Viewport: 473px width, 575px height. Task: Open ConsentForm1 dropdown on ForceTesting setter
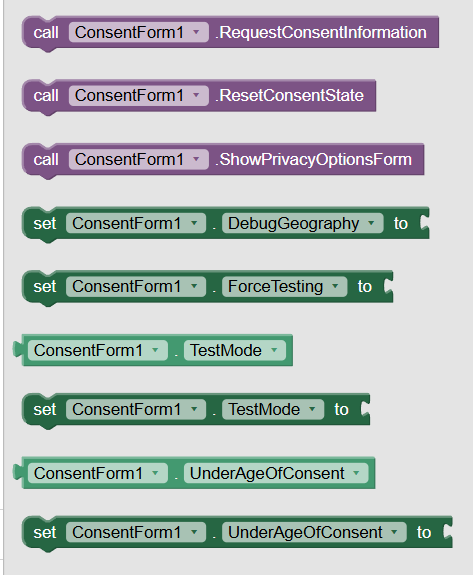136,286
